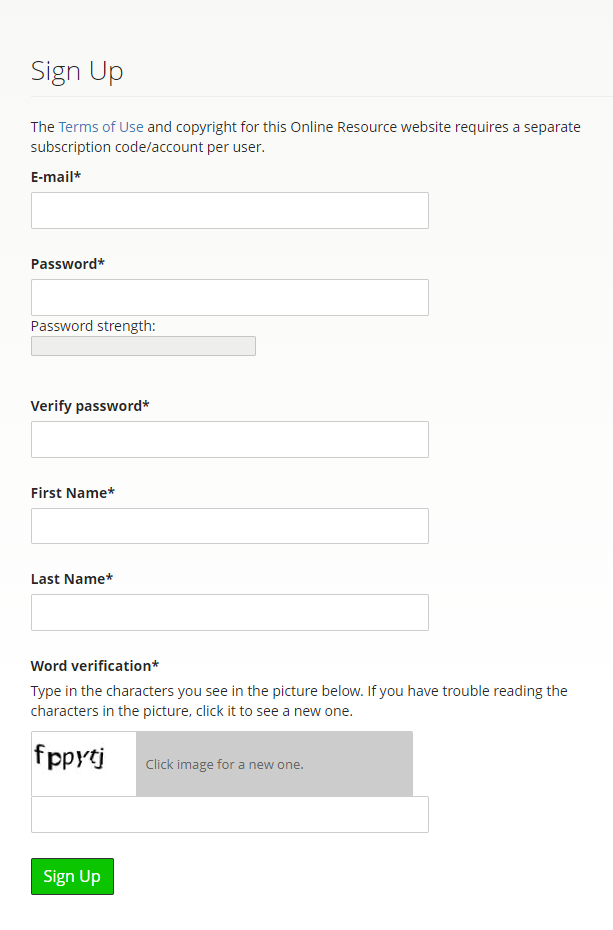
Task: Click the 'Sign Up' page heading
Action: click(x=77, y=71)
